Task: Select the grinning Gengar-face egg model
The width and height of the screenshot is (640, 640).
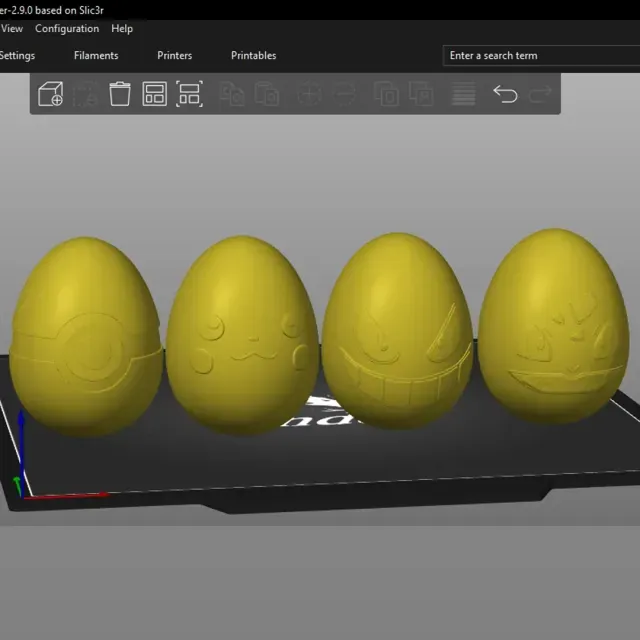Action: click(398, 331)
